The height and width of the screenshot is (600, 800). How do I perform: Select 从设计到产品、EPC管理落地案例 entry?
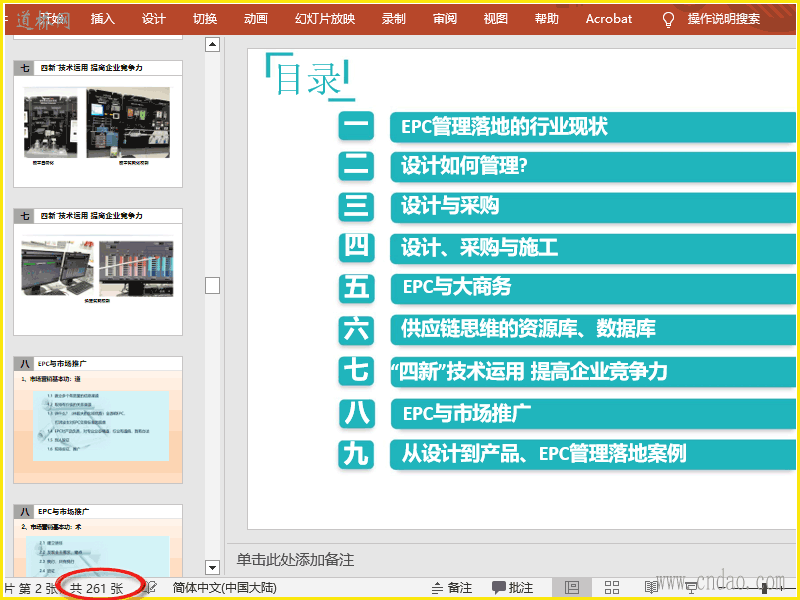593,454
